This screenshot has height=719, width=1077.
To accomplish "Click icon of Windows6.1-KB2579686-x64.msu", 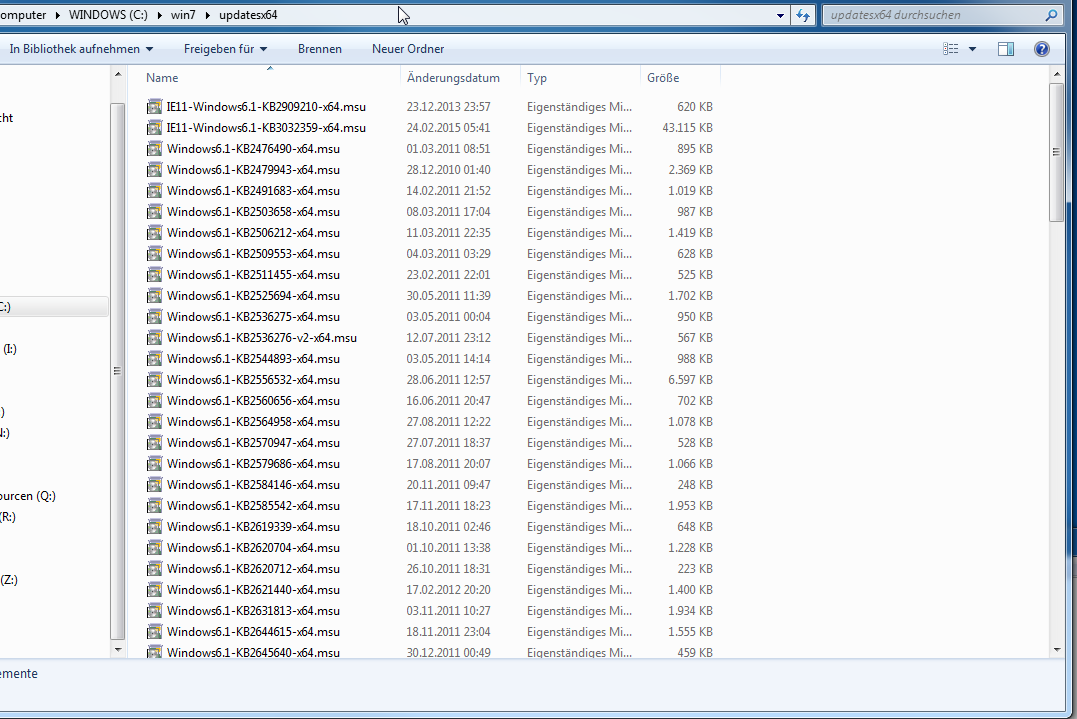I will (155, 464).
